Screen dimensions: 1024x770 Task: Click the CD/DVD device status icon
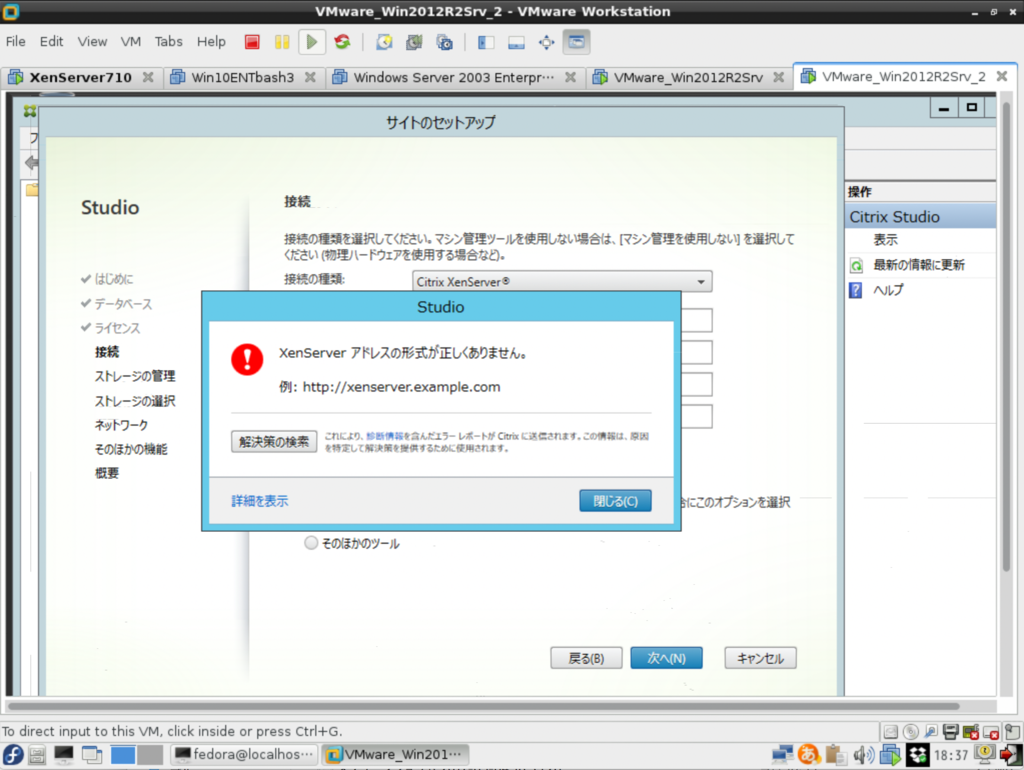[910, 732]
